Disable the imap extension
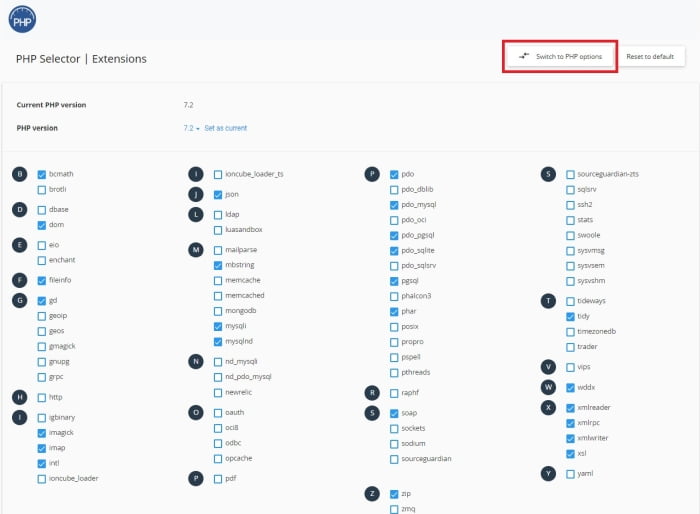This screenshot has height=514, width=700. click(42, 448)
